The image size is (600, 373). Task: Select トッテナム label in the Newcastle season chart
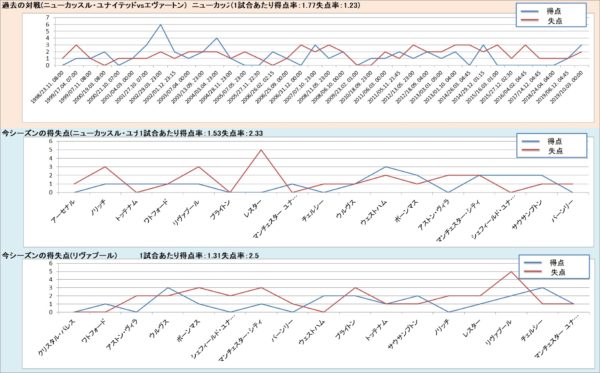pyautogui.click(x=127, y=211)
